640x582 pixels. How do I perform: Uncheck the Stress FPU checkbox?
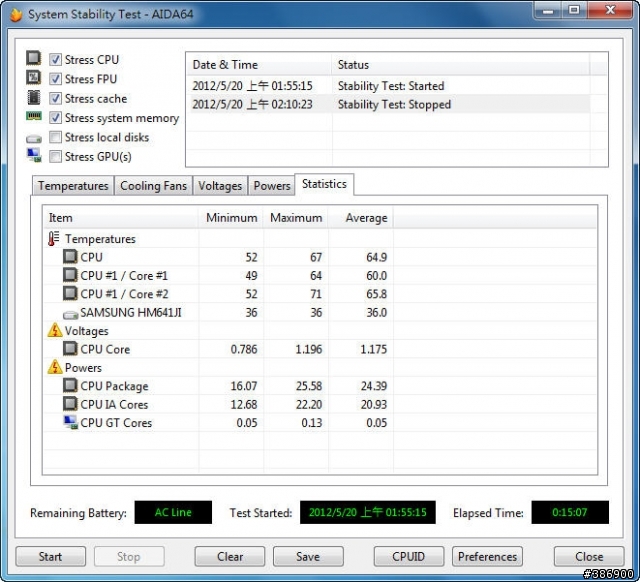click(55, 79)
